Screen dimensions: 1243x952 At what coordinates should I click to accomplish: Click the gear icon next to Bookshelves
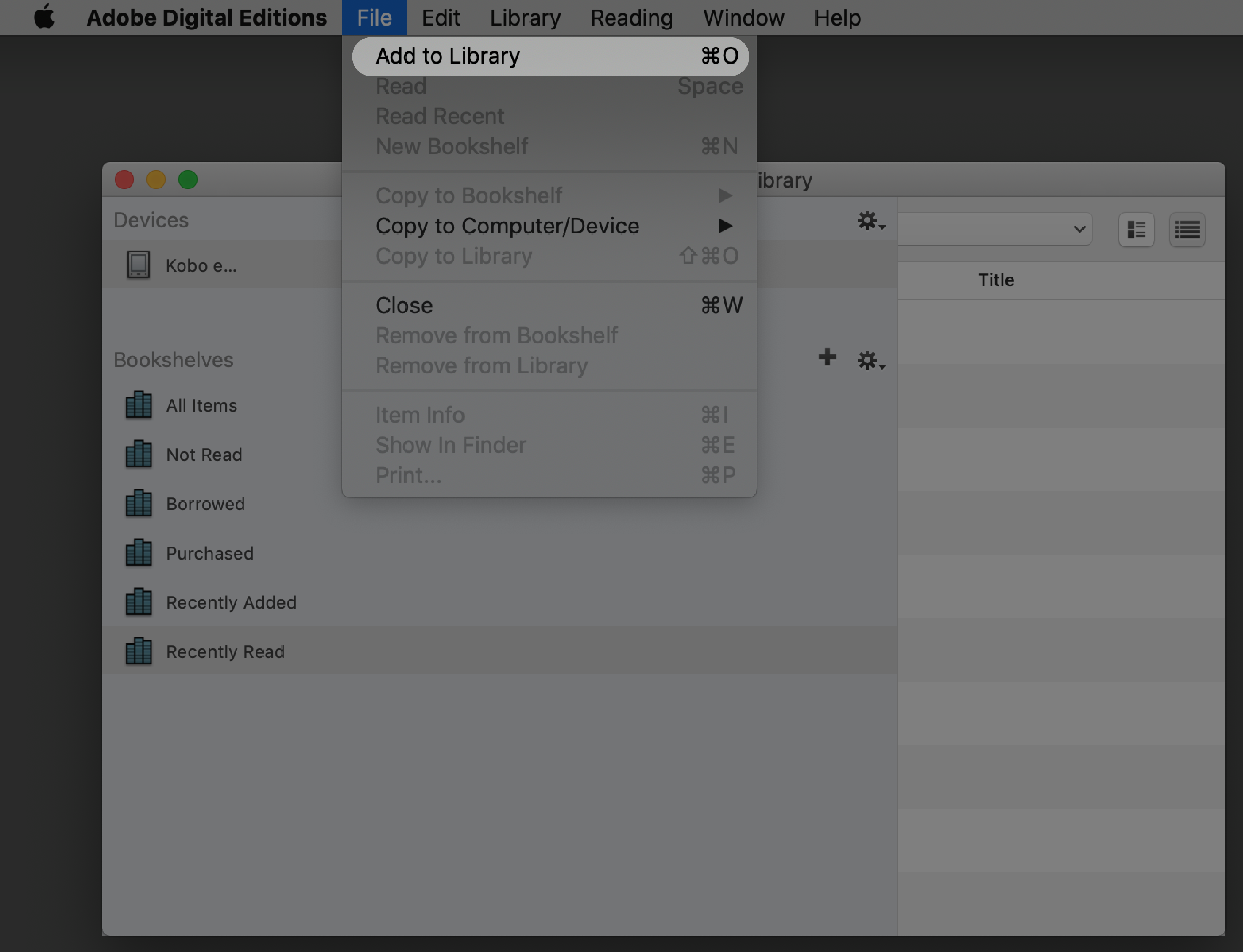tap(868, 358)
